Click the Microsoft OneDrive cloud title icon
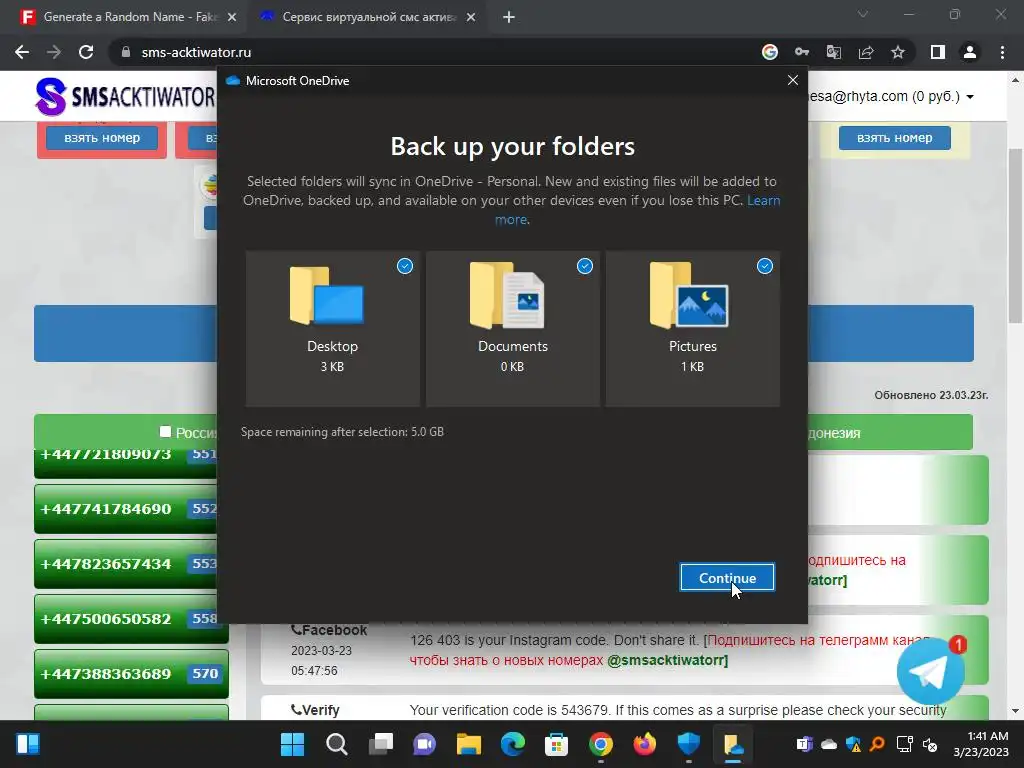Viewport: 1024px width, 768px height. (x=232, y=80)
